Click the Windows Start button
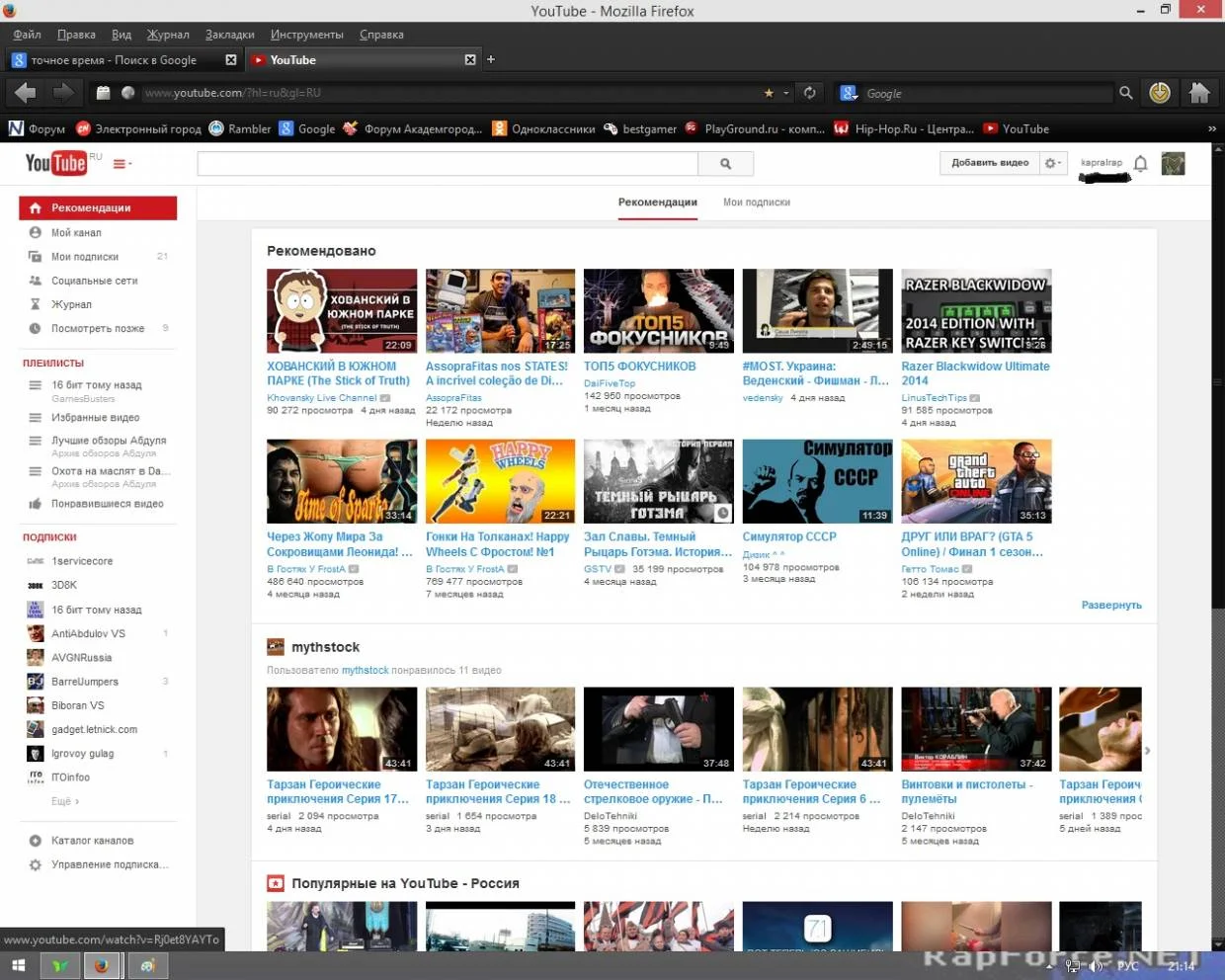The width and height of the screenshot is (1225, 980). [18, 966]
